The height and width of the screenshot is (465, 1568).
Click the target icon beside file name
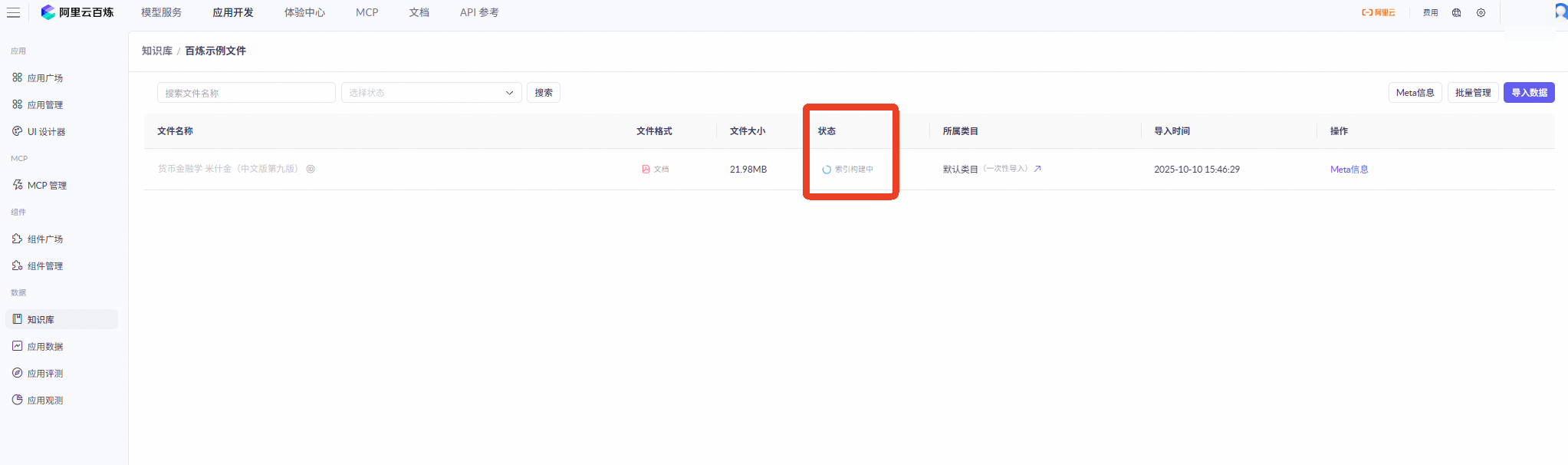tap(311, 169)
